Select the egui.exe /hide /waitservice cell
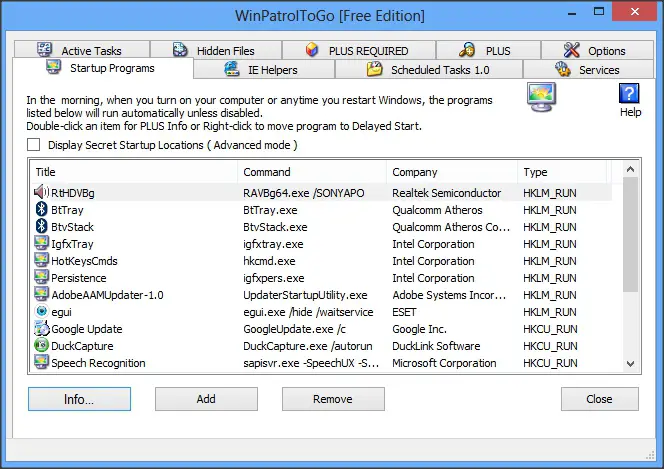Screen dimensions: 664x469 (x=308, y=312)
